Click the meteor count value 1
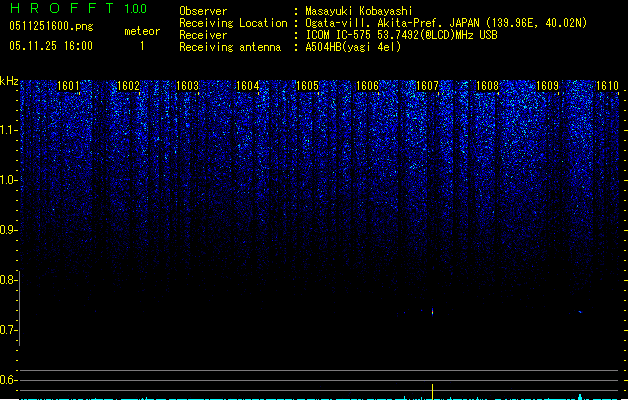The image size is (629, 400). (x=142, y=46)
